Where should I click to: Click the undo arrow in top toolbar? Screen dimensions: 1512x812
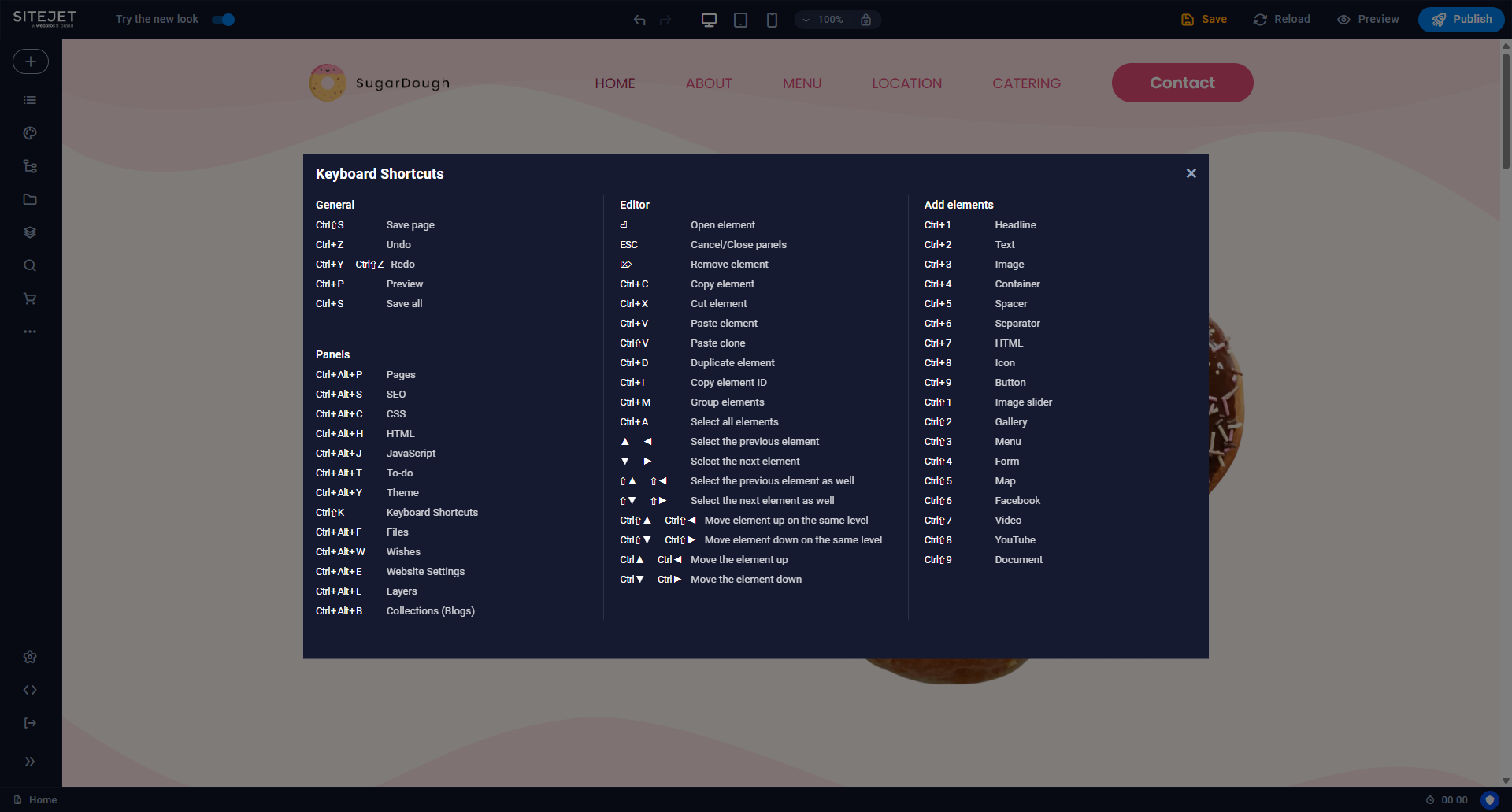639,20
